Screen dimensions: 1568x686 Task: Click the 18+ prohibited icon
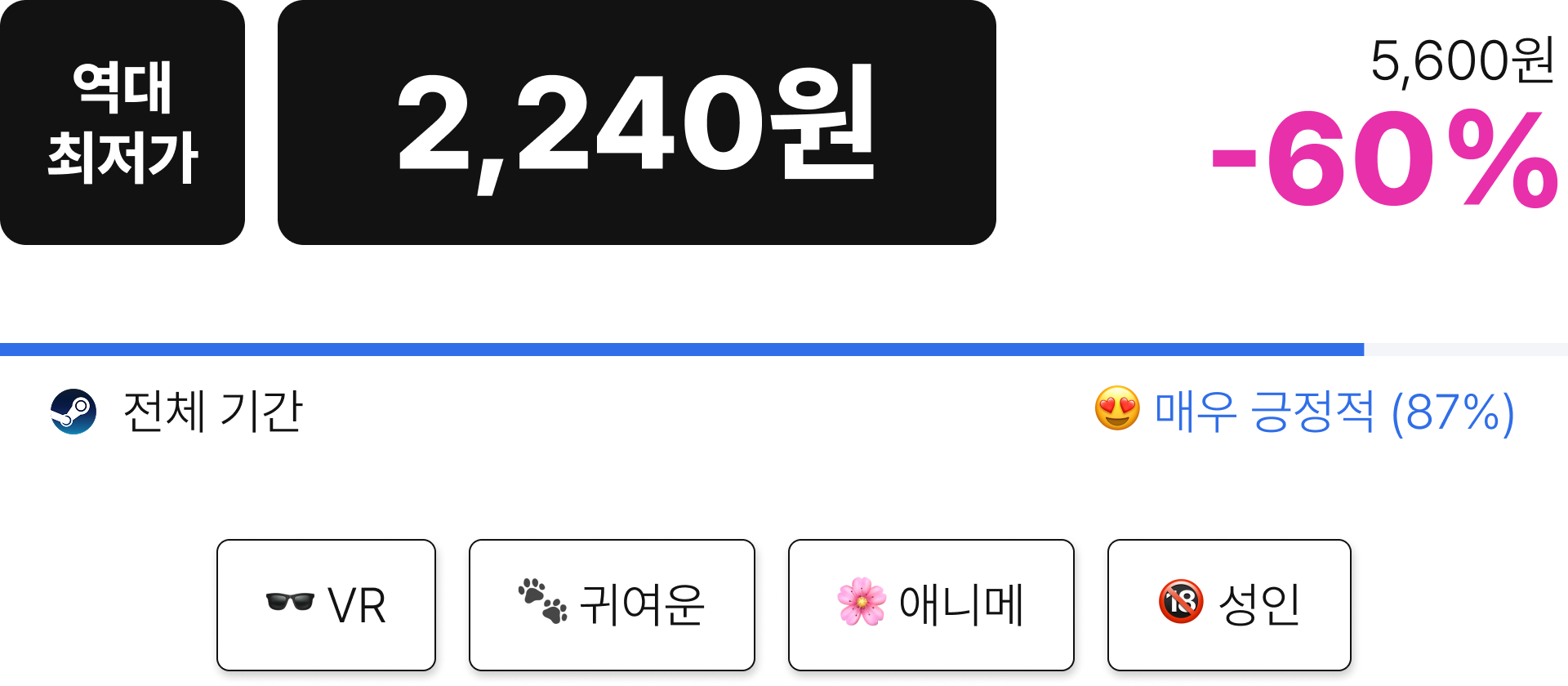pyautogui.click(x=1181, y=601)
